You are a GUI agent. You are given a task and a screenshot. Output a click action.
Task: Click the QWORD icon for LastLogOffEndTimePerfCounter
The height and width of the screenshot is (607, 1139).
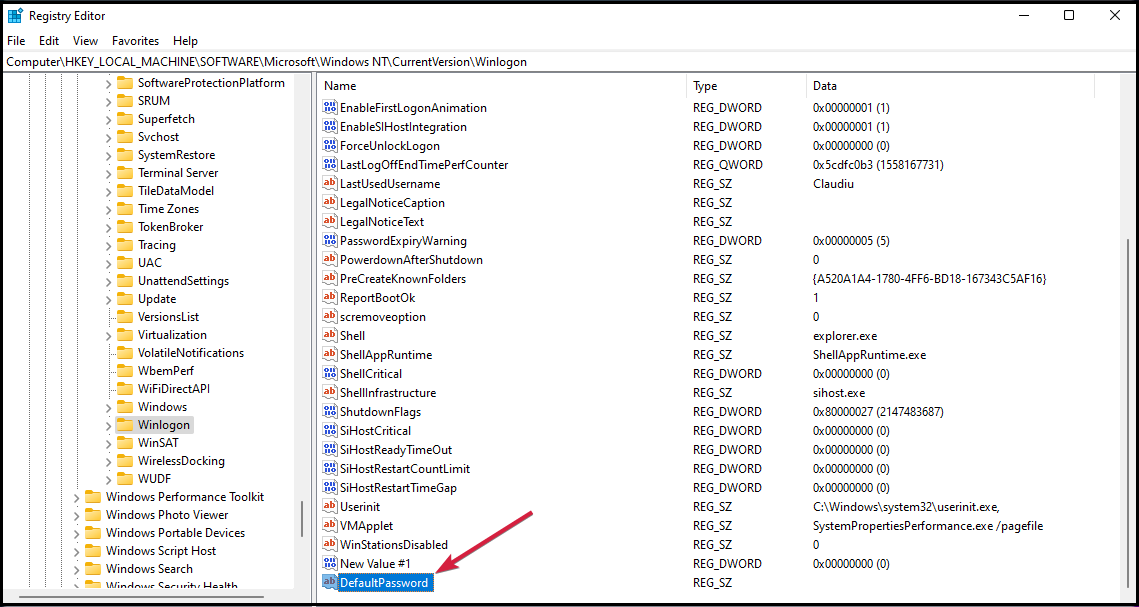point(330,164)
